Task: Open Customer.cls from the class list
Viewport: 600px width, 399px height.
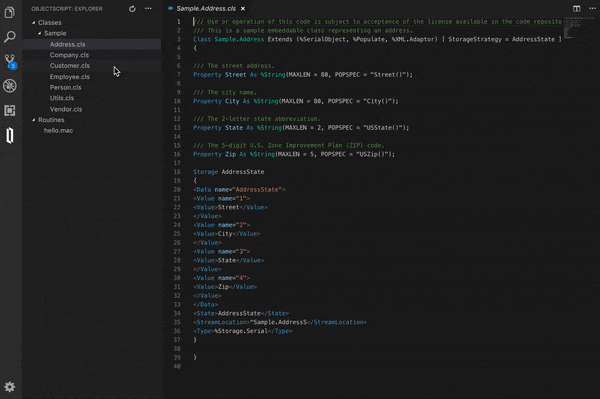Action: (92, 66)
